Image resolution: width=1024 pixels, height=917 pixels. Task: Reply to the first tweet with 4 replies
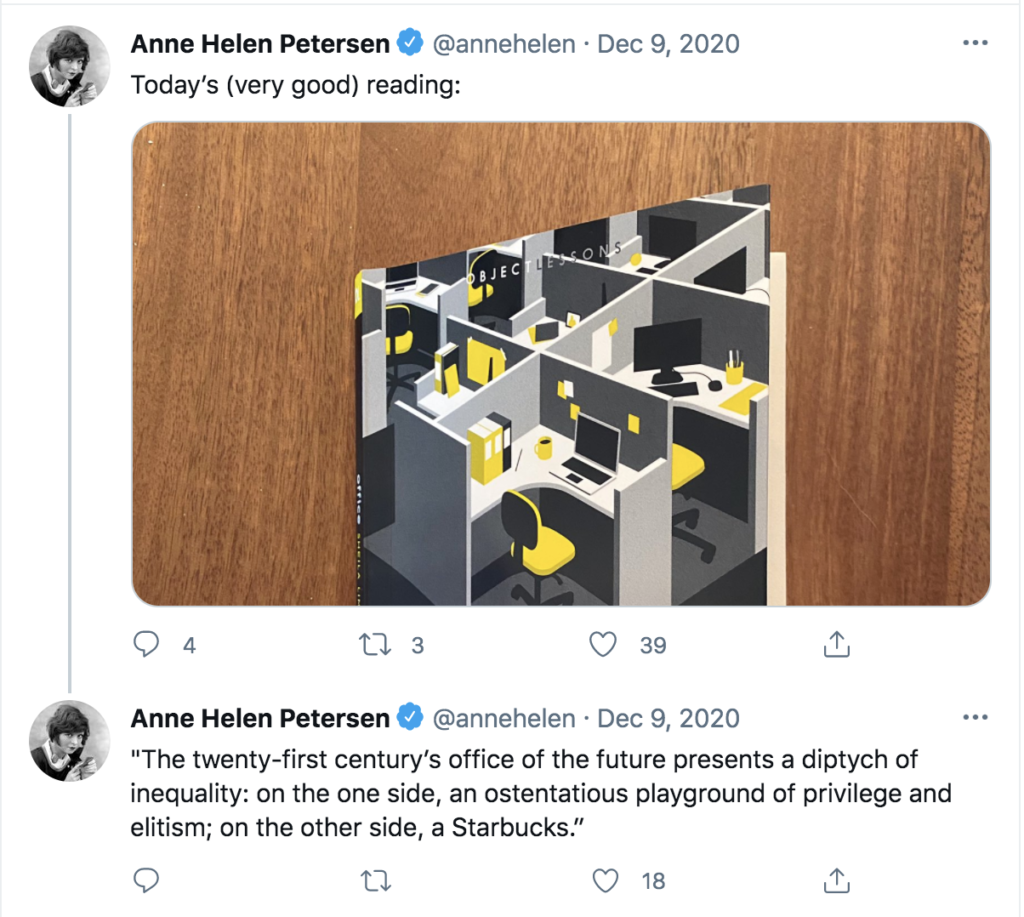[146, 644]
